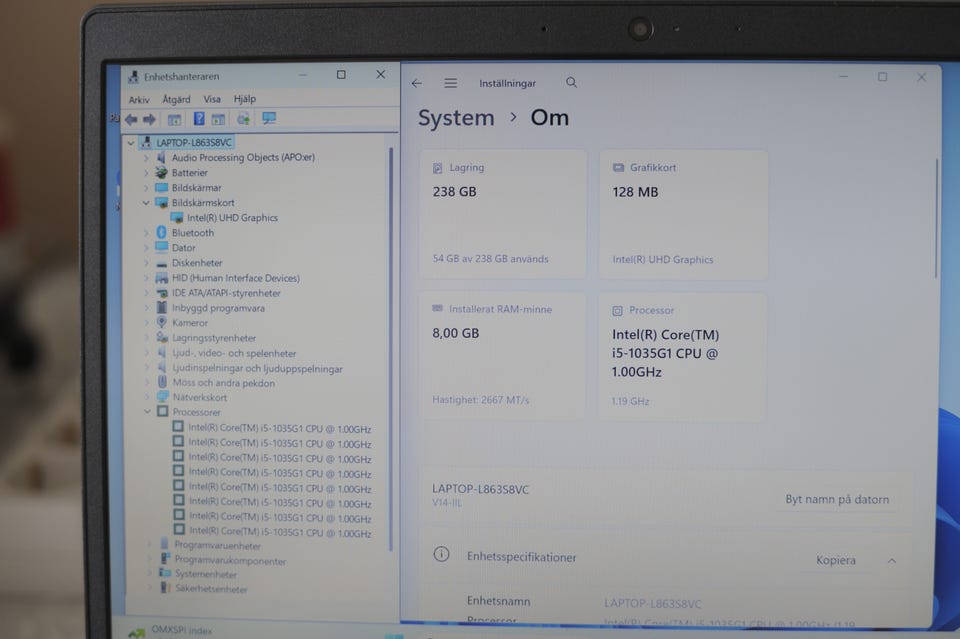
Task: Click the Installerat RAM-minne card icon
Action: (x=437, y=308)
